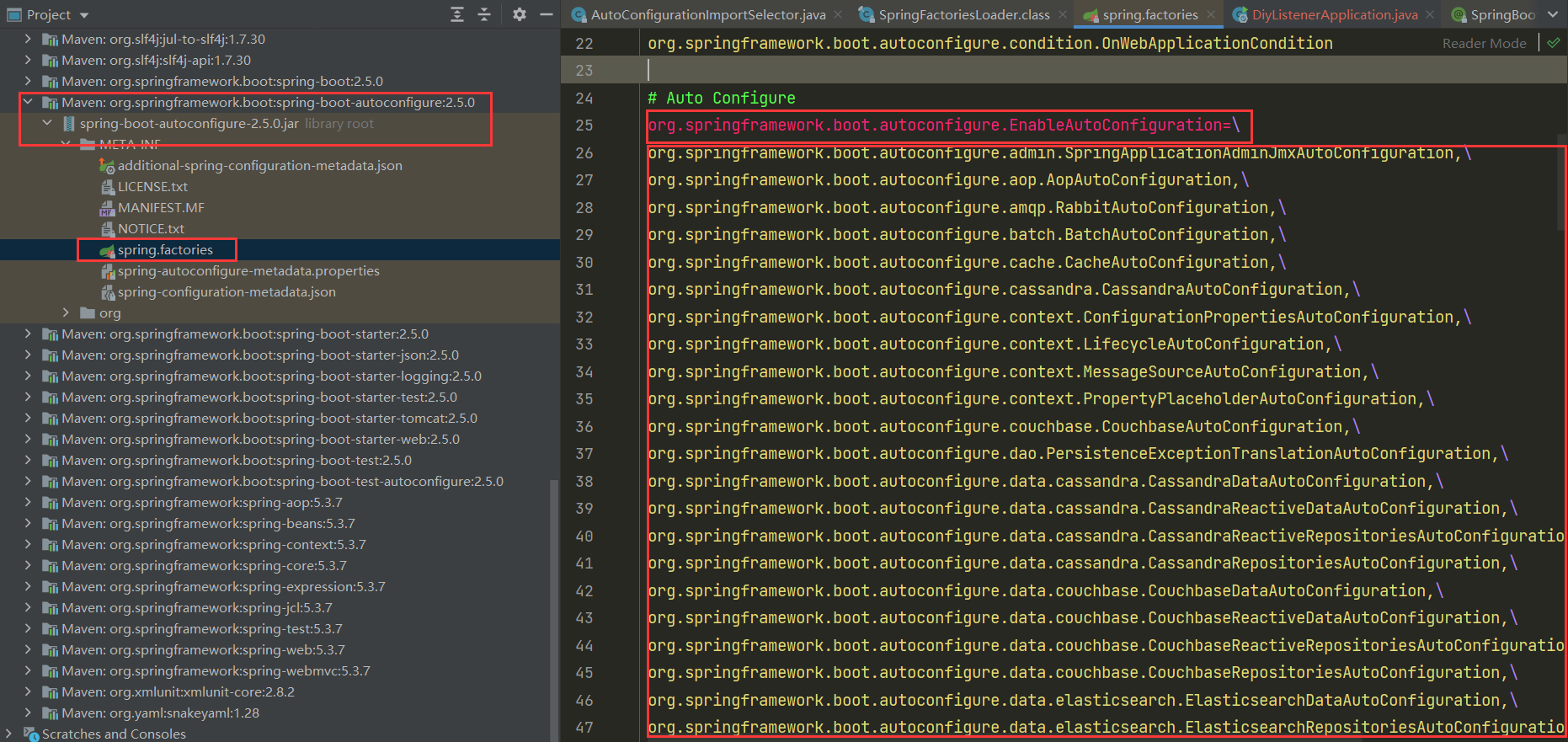Expand the org folder
This screenshot has width=1568, height=742.
66,312
